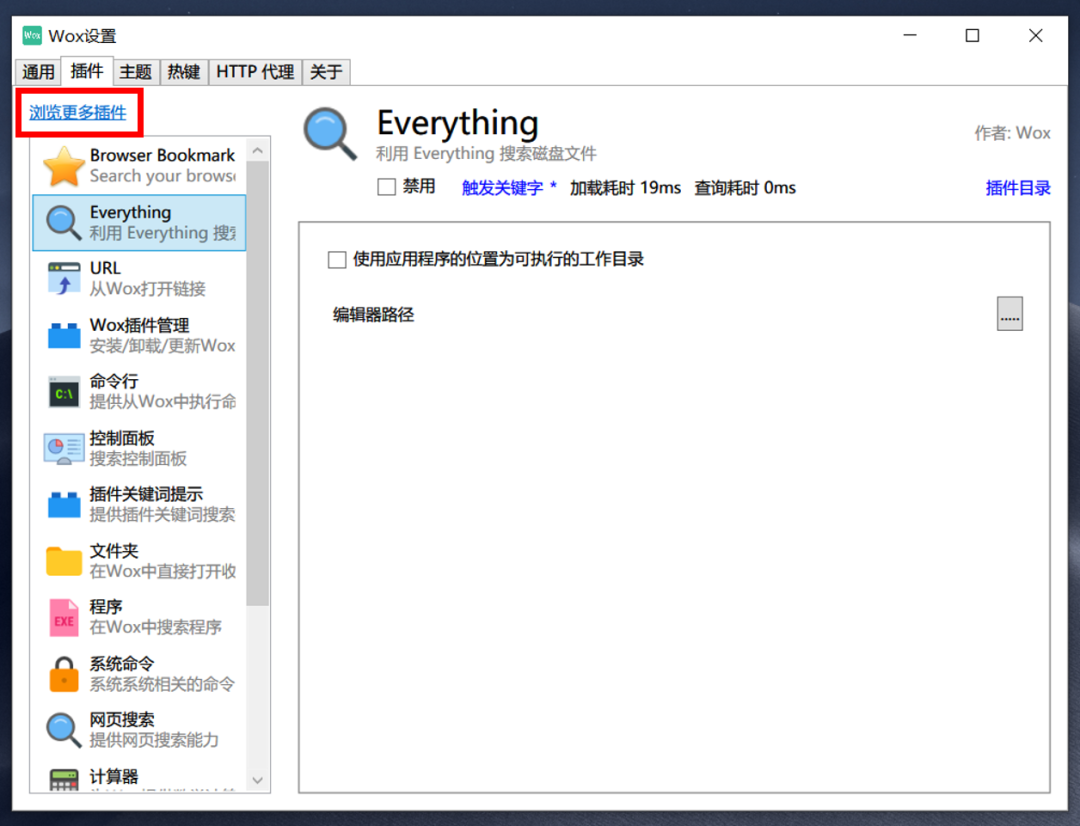Switch to the 通用 tab
The height and width of the screenshot is (826, 1080).
tap(38, 72)
